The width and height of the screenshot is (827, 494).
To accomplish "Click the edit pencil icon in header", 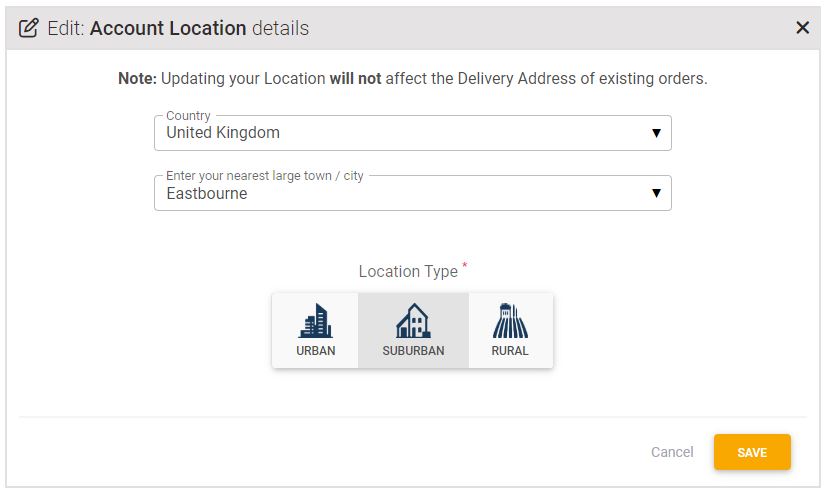I will pyautogui.click(x=28, y=28).
